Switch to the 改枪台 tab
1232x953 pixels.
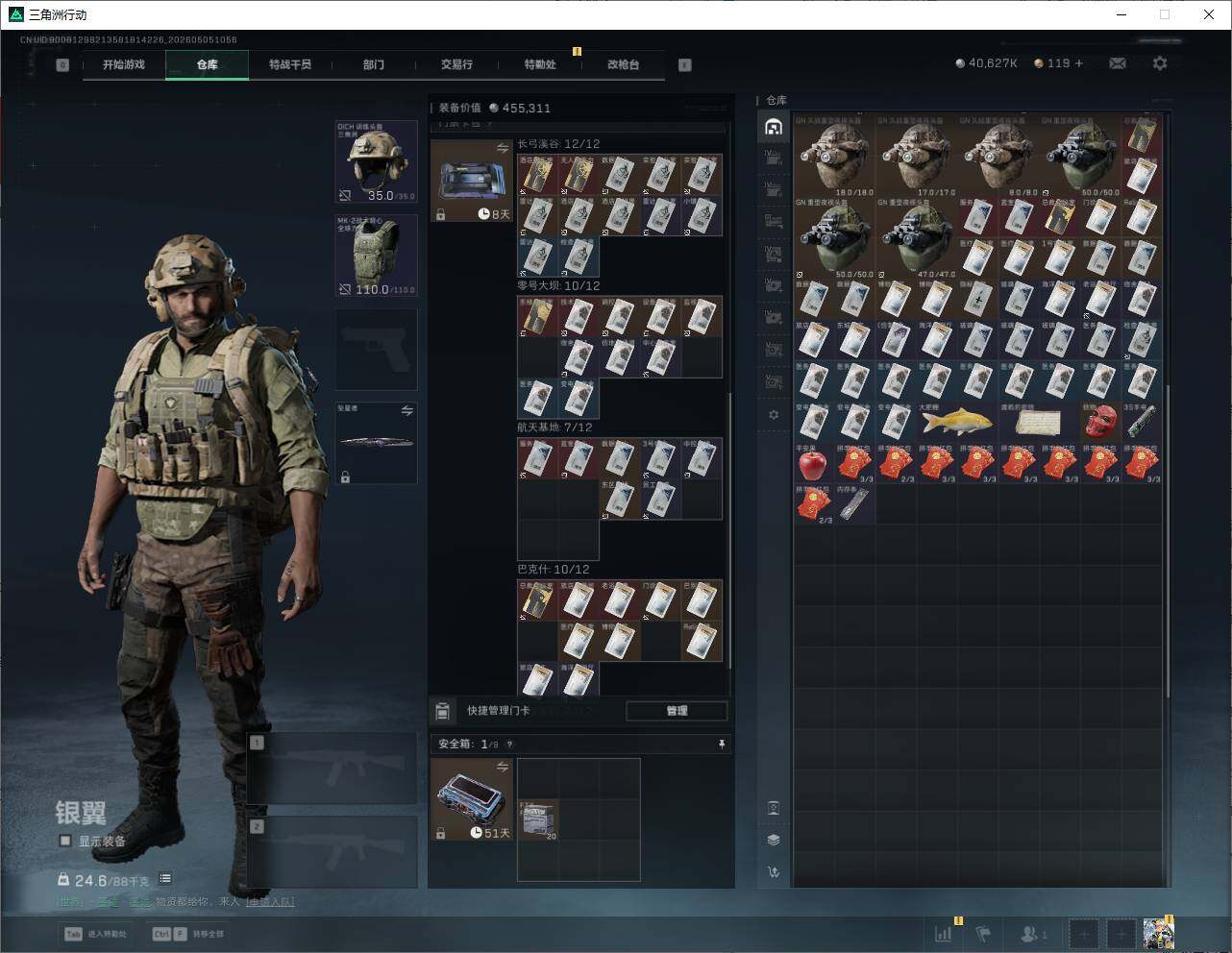[623, 64]
